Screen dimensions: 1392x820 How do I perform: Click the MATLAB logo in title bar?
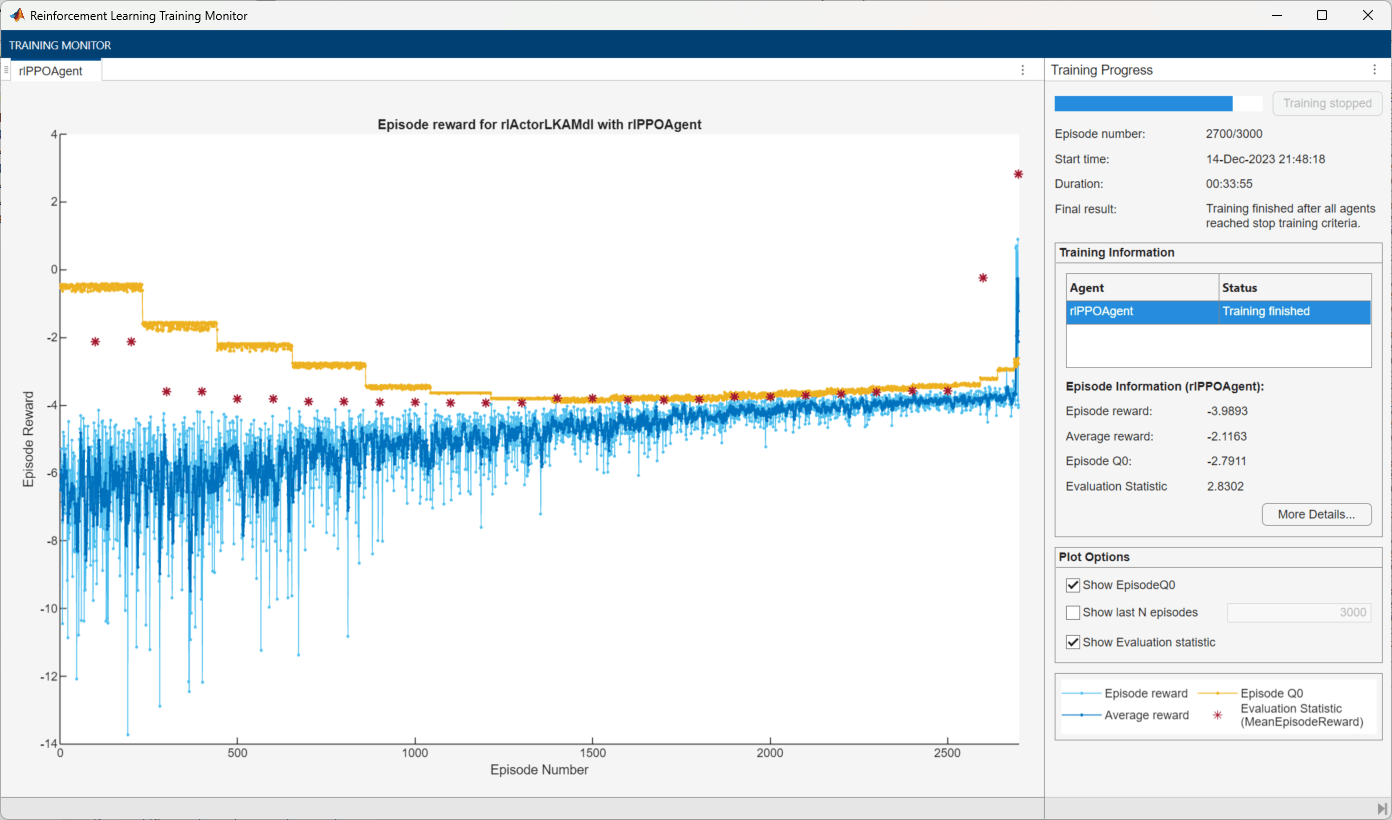tap(17, 15)
